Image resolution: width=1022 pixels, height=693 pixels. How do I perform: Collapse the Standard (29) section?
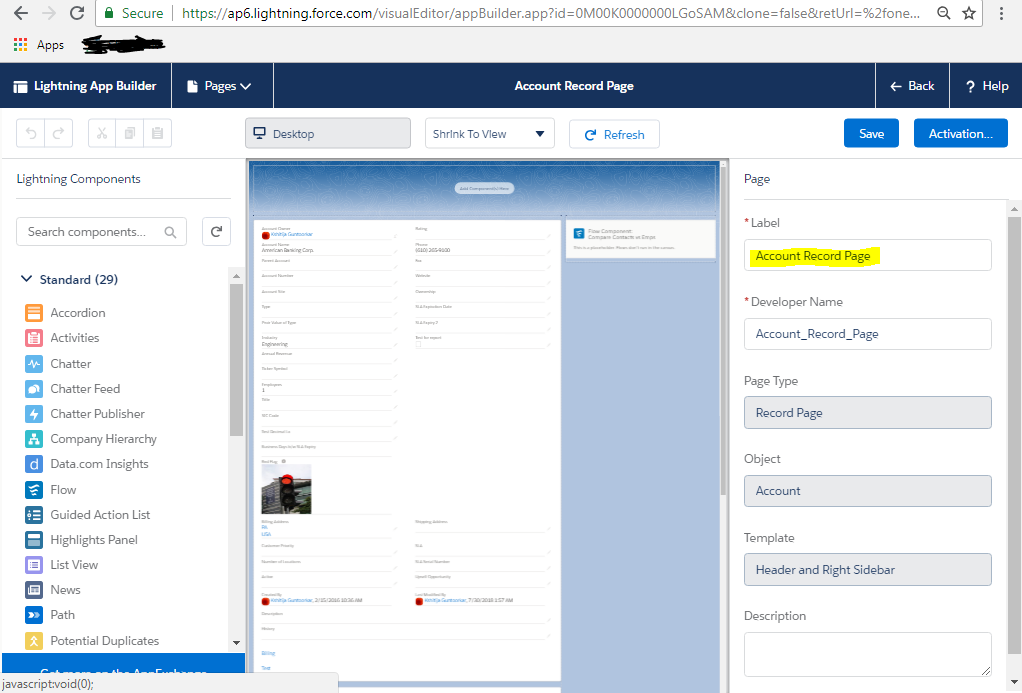(x=26, y=280)
